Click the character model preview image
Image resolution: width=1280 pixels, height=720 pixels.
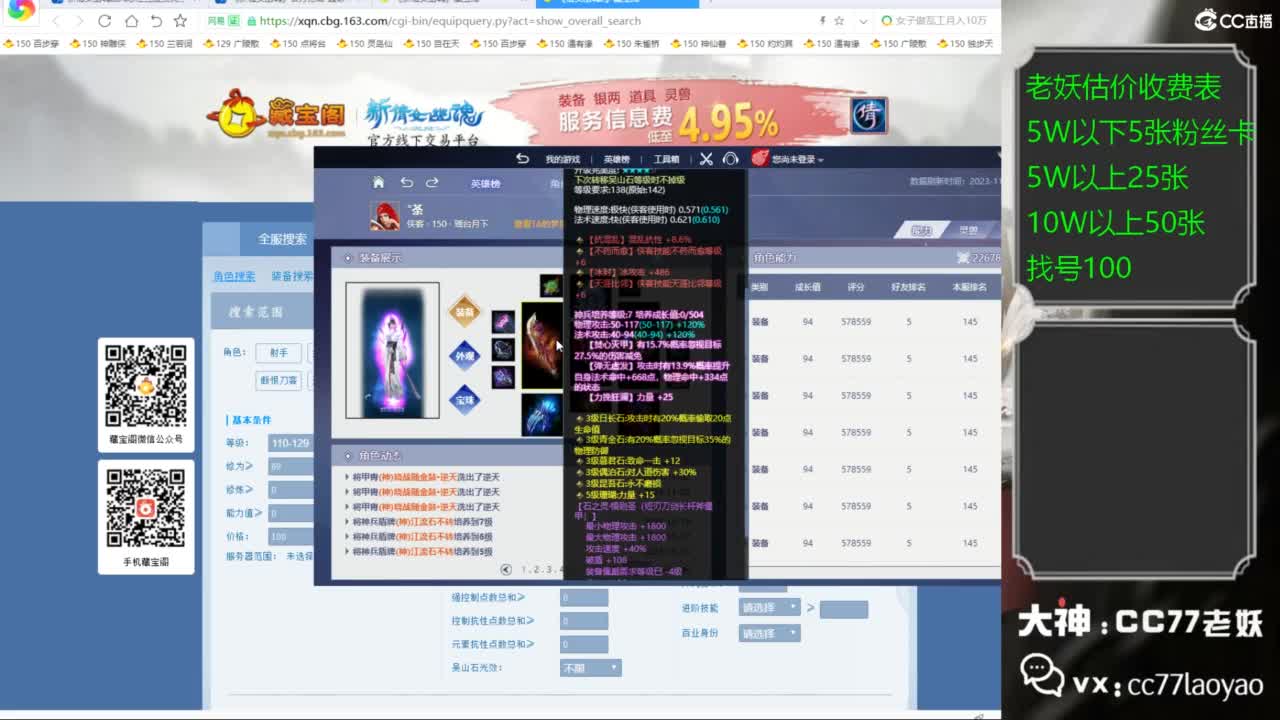[392, 350]
